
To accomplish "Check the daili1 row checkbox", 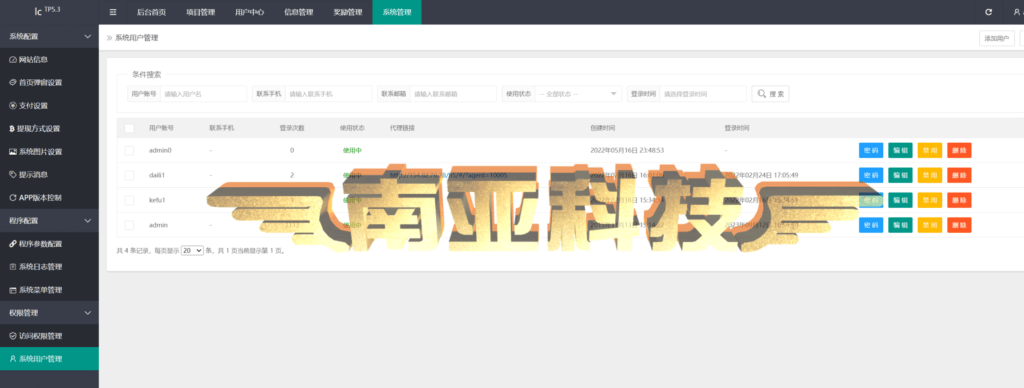I will click(129, 175).
